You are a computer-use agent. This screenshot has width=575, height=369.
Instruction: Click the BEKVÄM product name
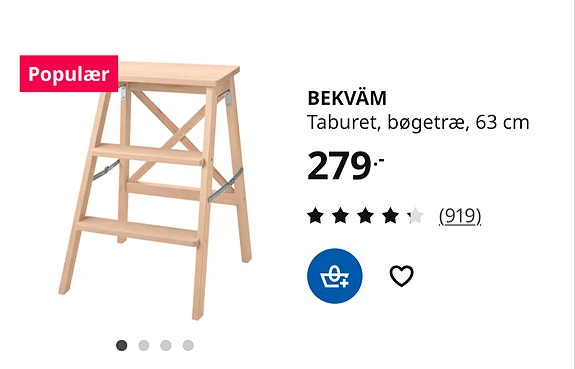[347, 98]
